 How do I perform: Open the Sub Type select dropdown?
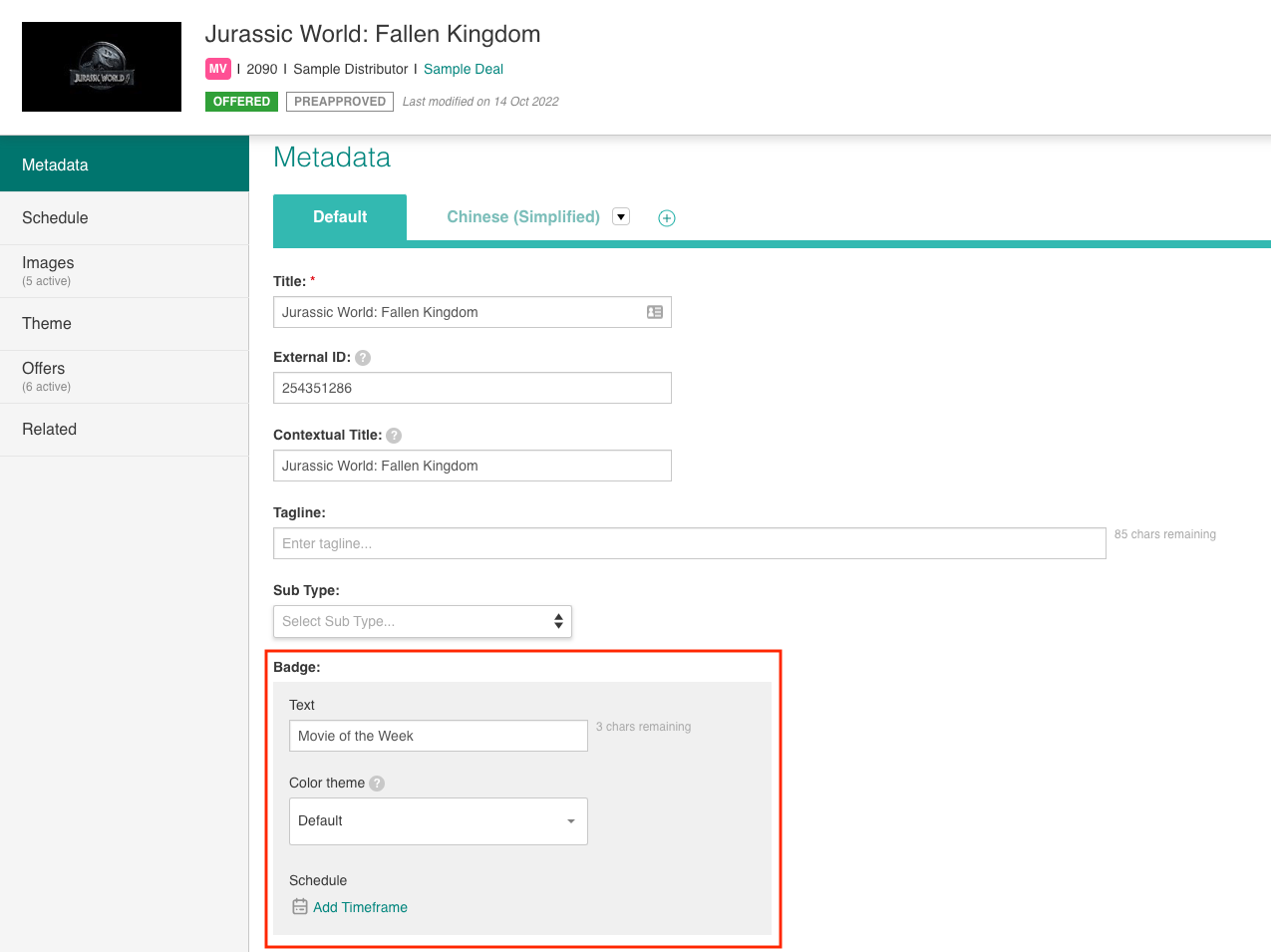(423, 621)
